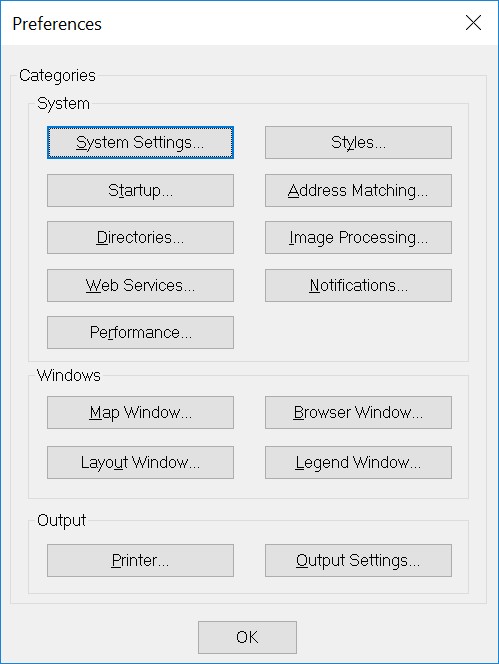Open Image Processing preferences

(x=358, y=238)
